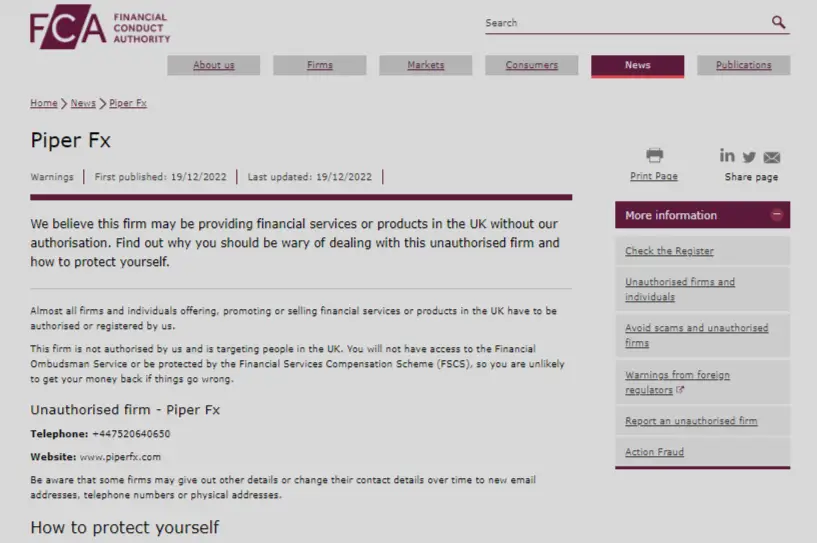Open Report an unauthorised firm link
The width and height of the screenshot is (817, 543).
coord(691,421)
